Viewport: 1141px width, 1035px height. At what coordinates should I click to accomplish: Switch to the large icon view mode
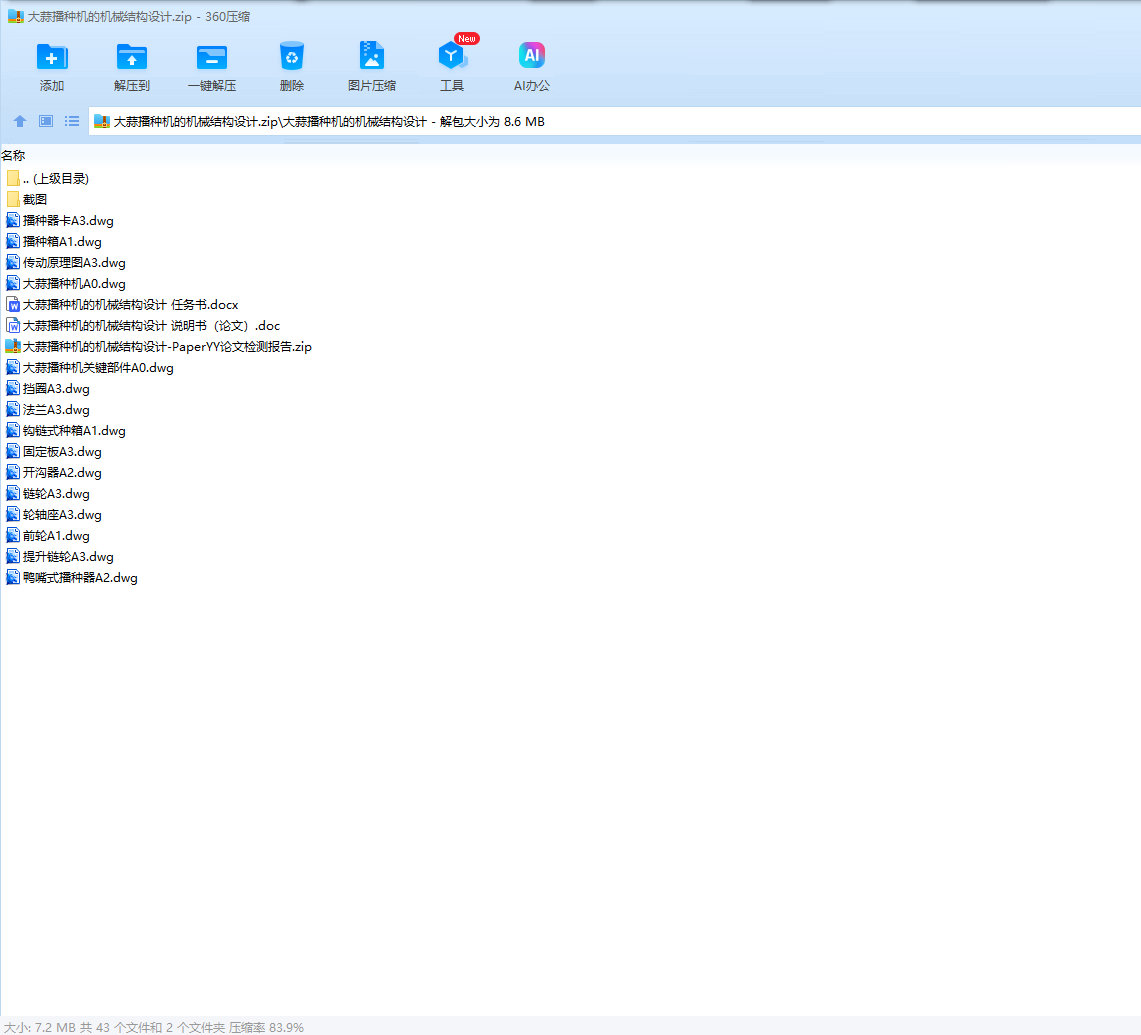(x=46, y=121)
